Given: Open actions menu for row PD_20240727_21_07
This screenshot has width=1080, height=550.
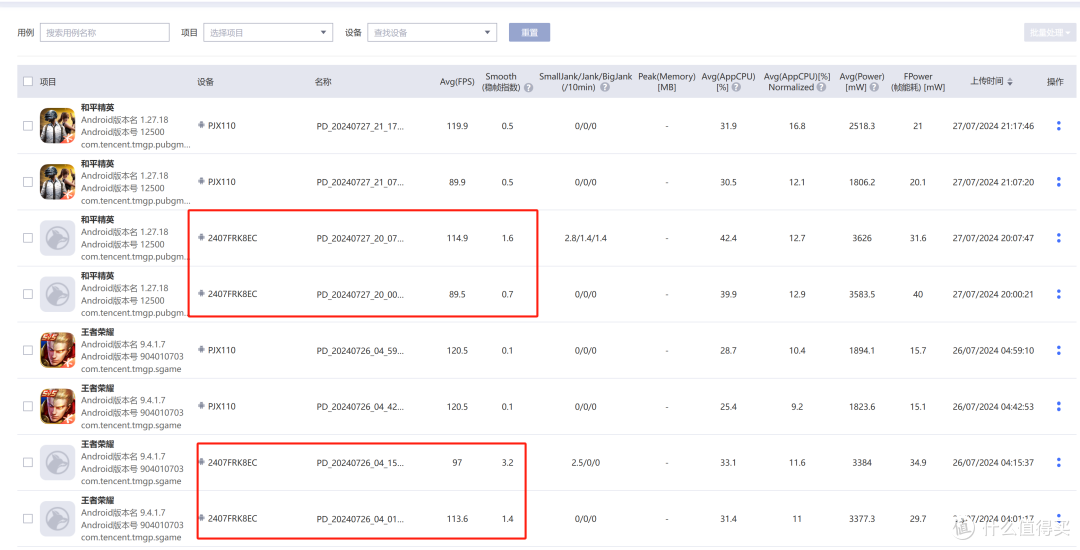Looking at the screenshot, I should pos(1058,182).
